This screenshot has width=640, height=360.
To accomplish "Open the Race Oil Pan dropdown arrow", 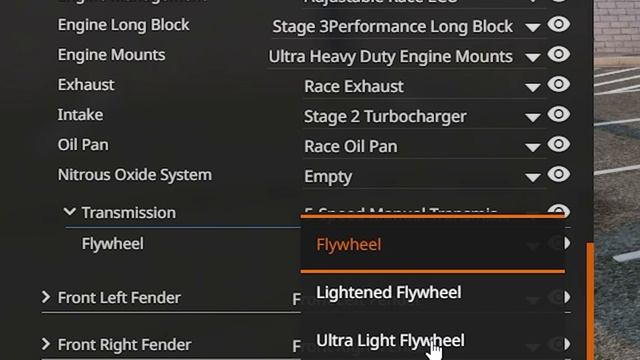I will point(533,147).
